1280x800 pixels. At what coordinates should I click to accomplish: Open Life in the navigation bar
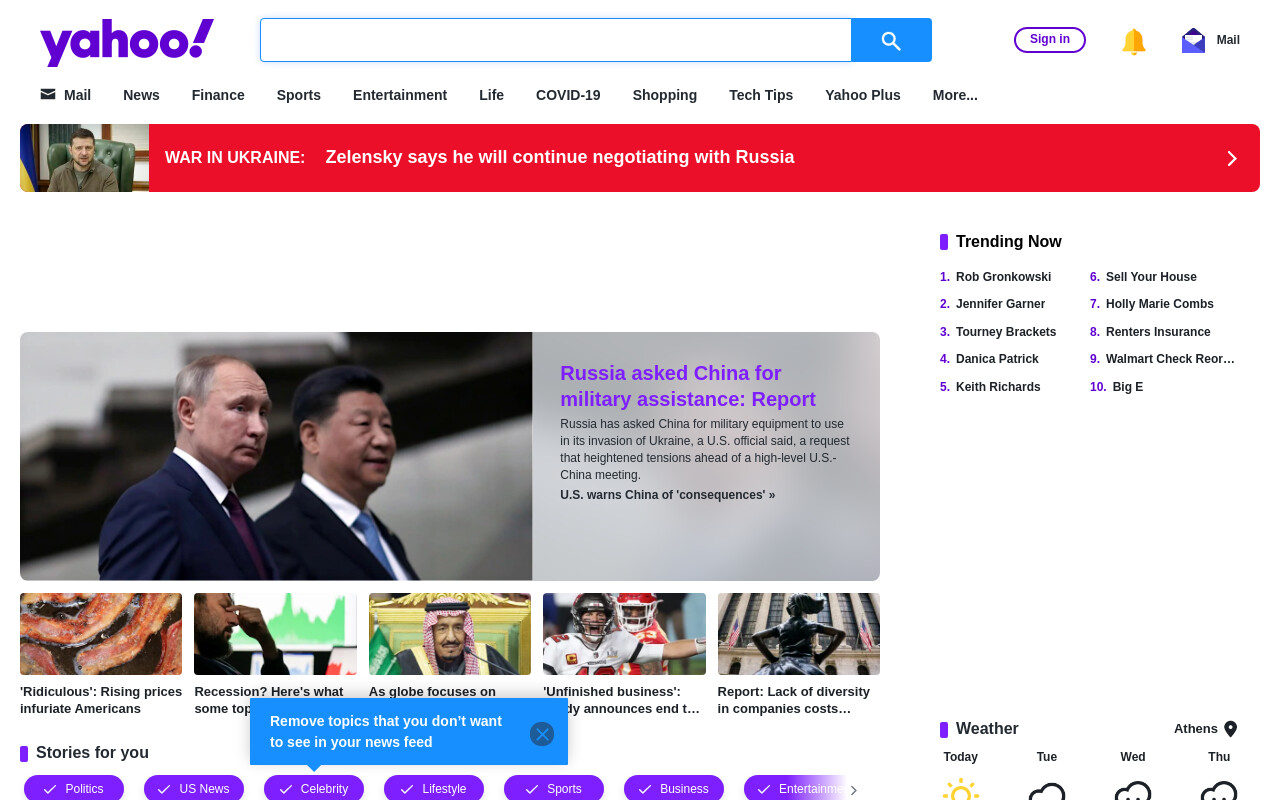[491, 95]
